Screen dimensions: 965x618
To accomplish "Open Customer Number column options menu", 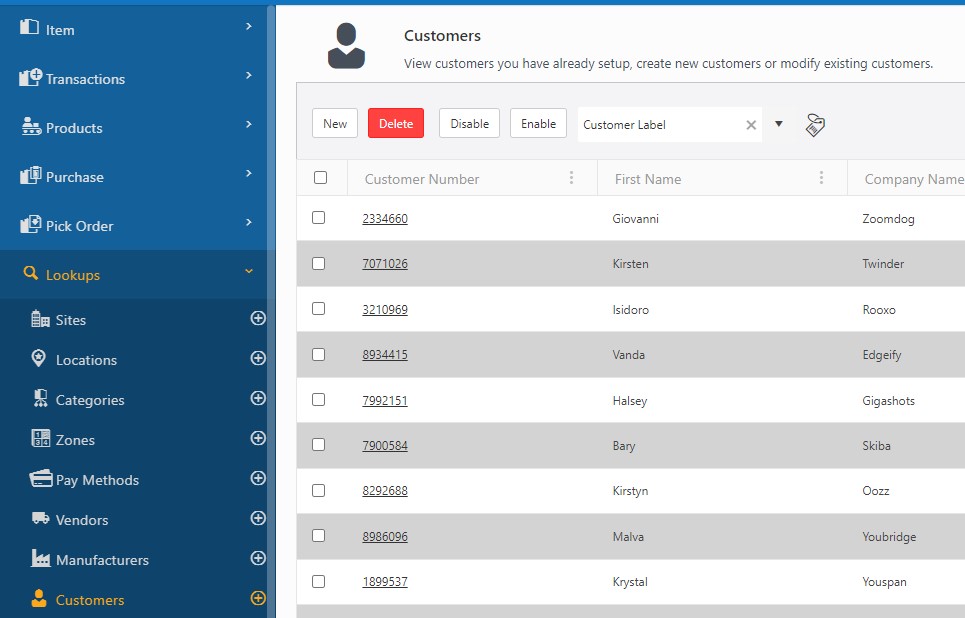I will tap(572, 178).
